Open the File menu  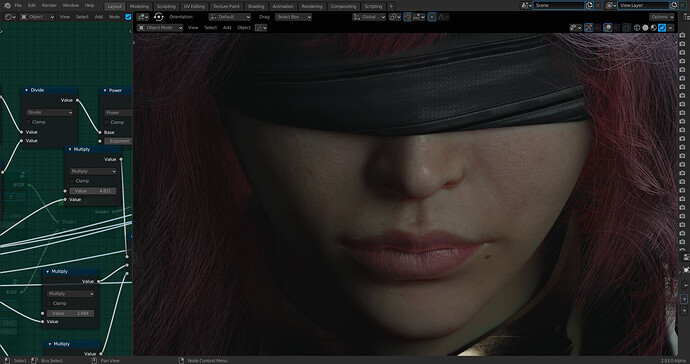coord(18,6)
